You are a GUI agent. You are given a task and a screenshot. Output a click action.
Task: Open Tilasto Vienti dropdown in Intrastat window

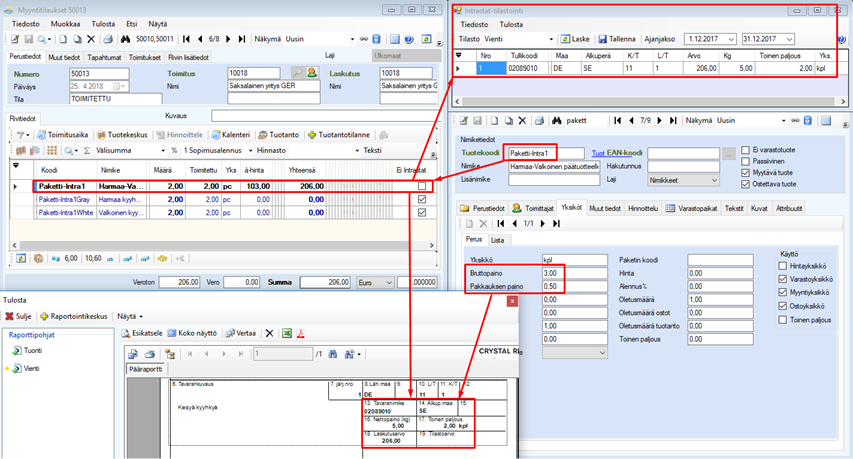[x=551, y=39]
